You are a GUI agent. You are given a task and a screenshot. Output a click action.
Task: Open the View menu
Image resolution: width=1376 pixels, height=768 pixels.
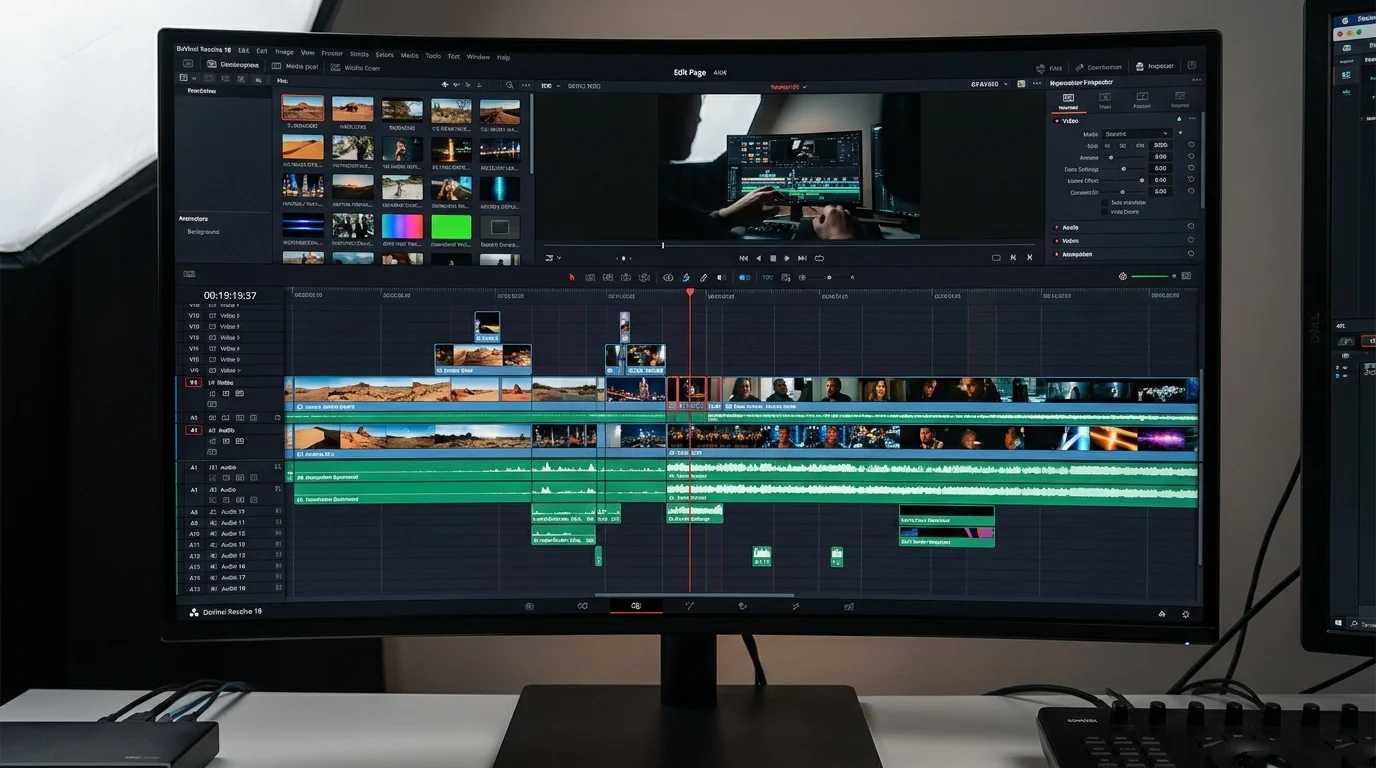point(307,52)
